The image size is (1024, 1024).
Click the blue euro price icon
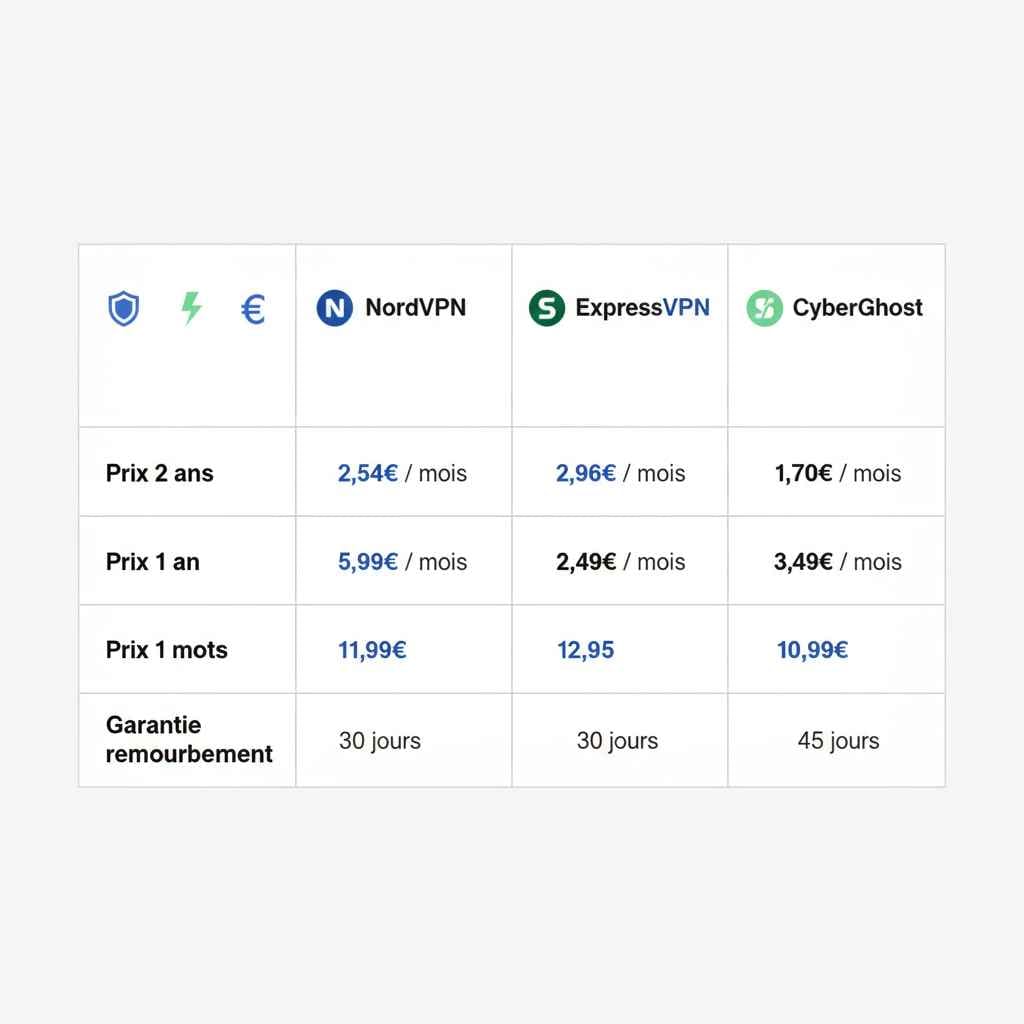pyautogui.click(x=253, y=309)
